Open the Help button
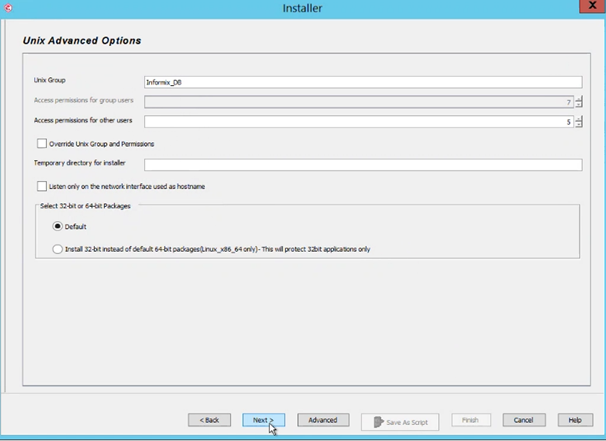 (x=575, y=420)
